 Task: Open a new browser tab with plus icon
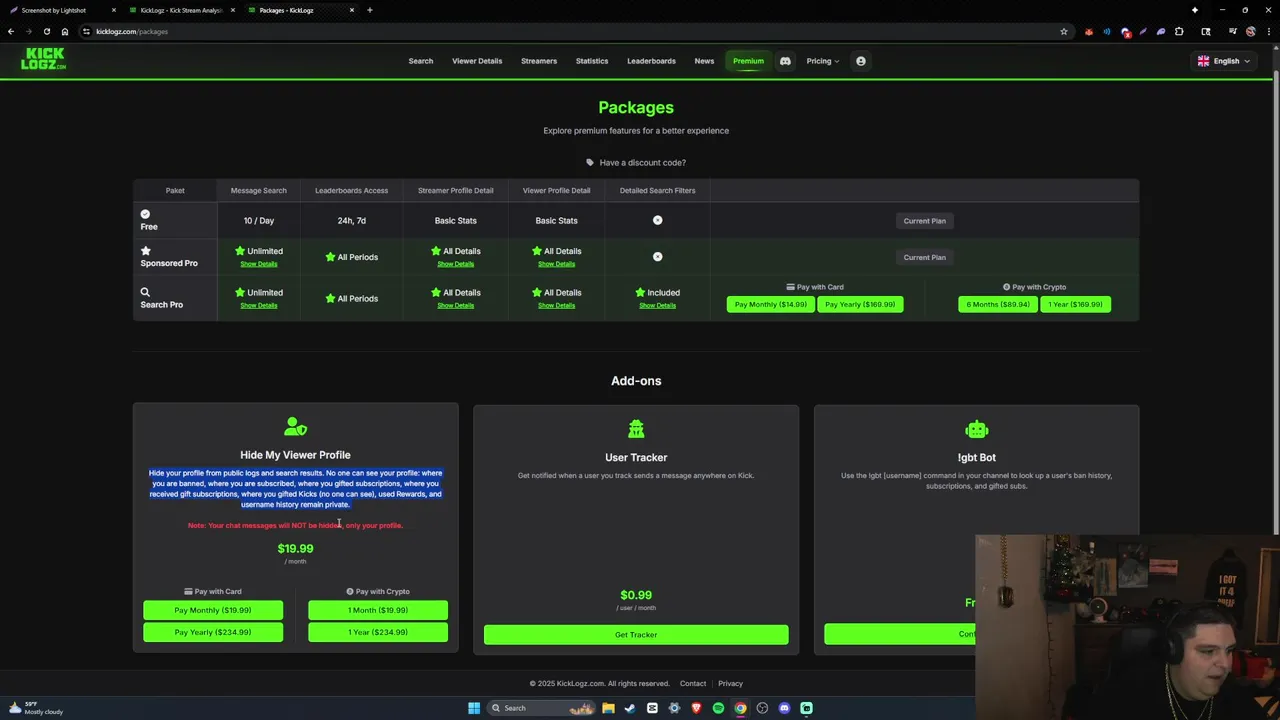(x=370, y=10)
